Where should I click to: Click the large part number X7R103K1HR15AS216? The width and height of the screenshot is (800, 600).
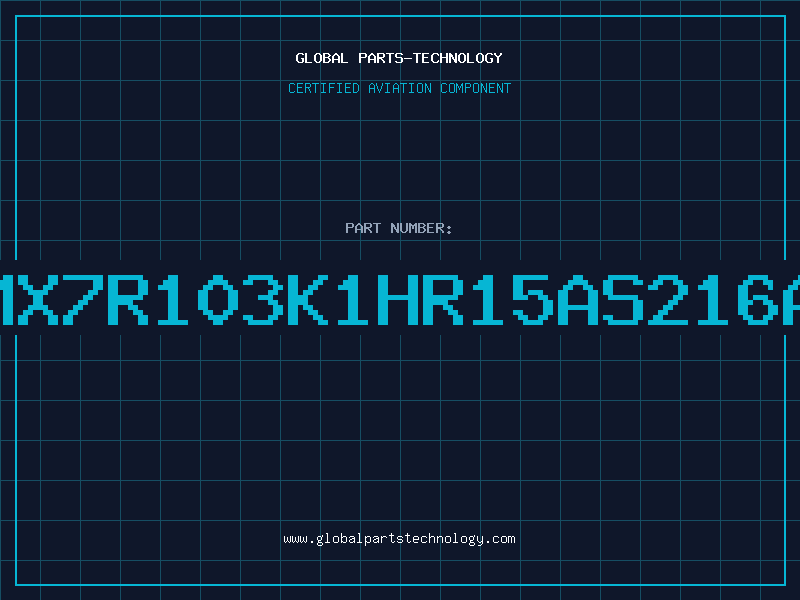(400, 299)
